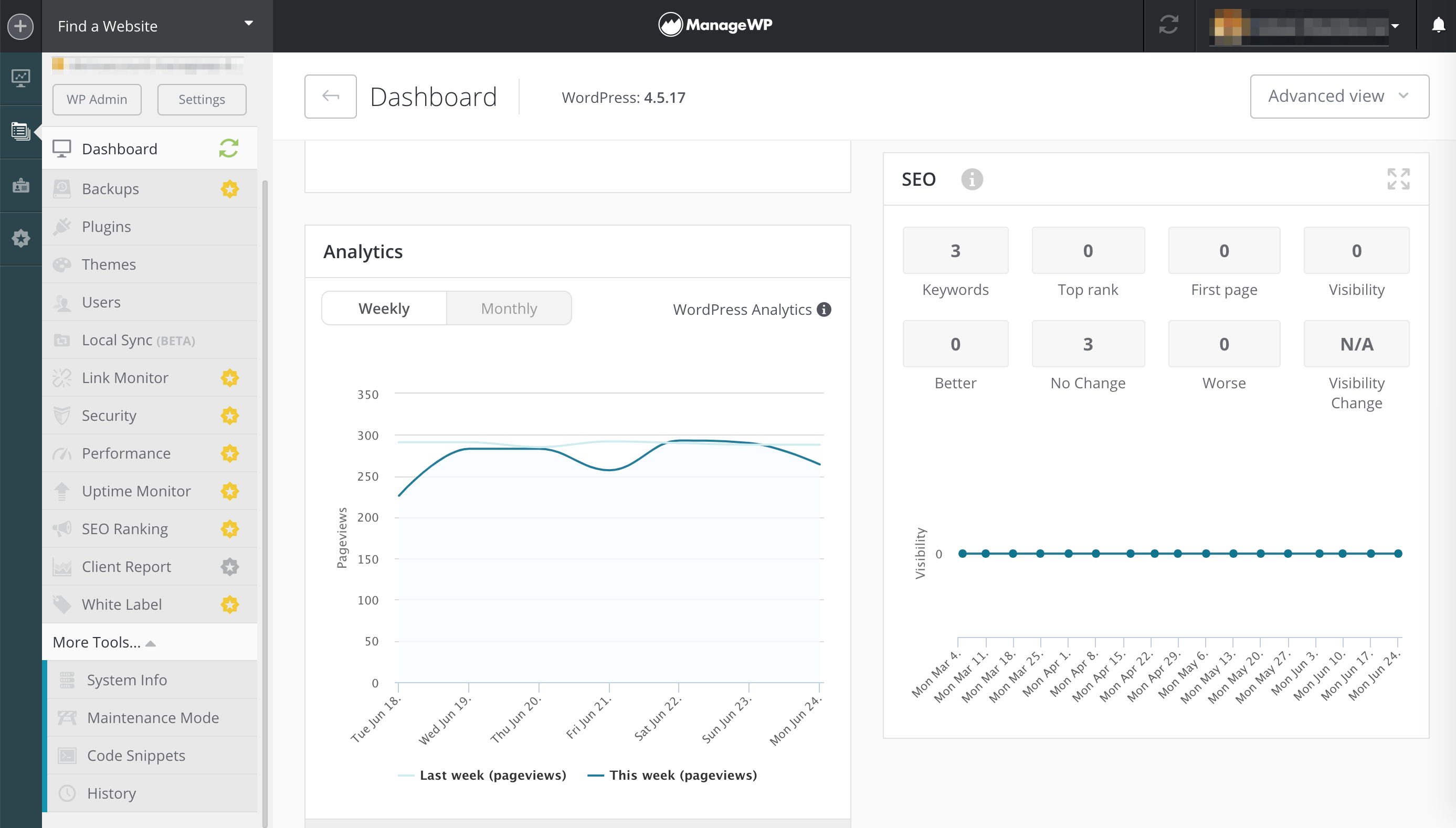Viewport: 1456px width, 828px height.
Task: Click the Dashboard monitor icon in sidebar
Action: [x=61, y=148]
